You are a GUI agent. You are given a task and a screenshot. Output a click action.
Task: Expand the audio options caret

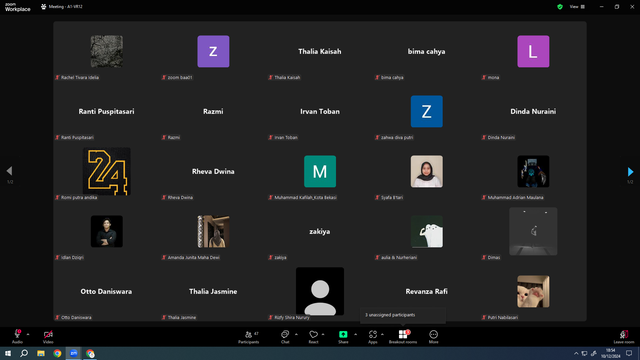(x=28, y=334)
